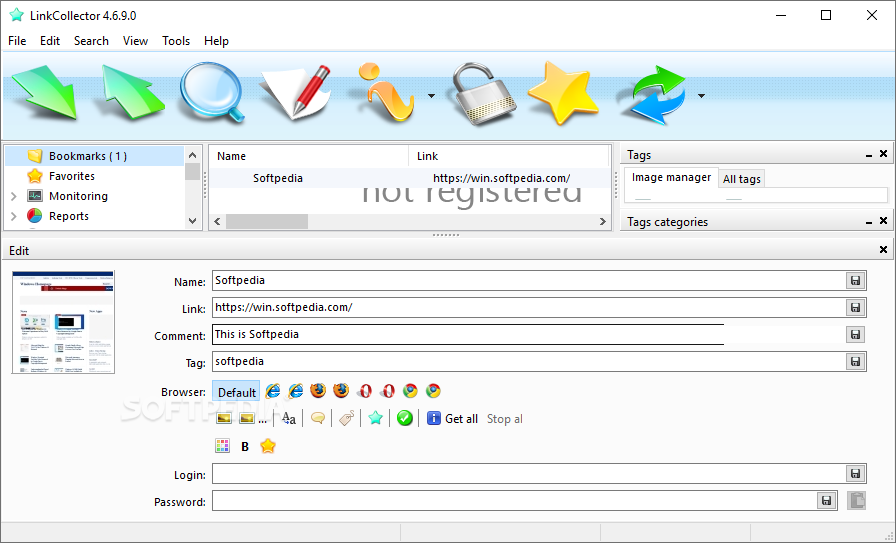896x543 pixels.
Task: Click the green down-arrow import toolbar icon
Action: [44, 92]
